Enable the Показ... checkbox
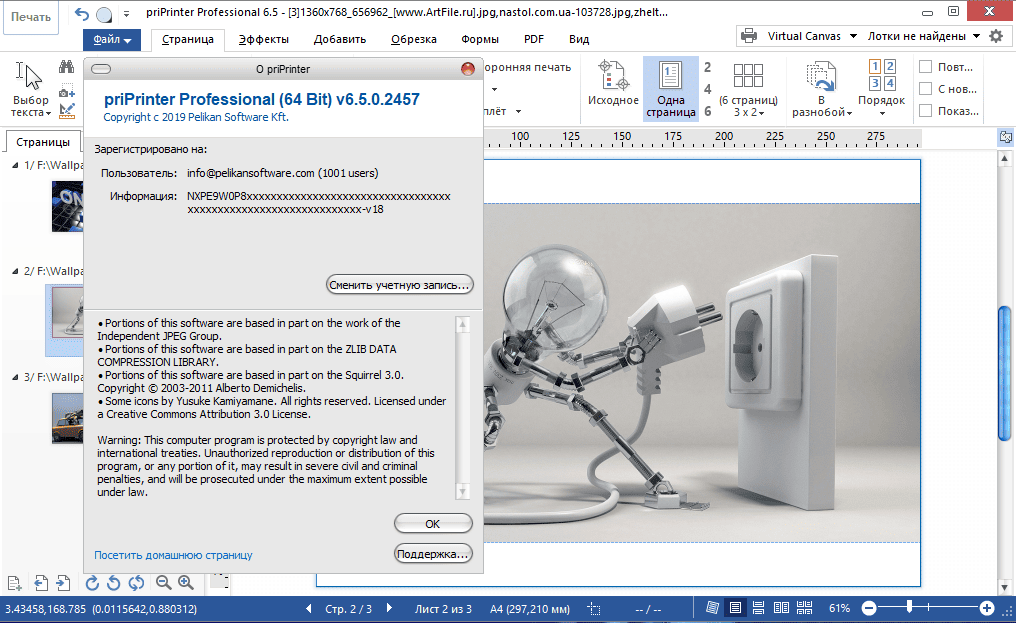 pos(926,111)
